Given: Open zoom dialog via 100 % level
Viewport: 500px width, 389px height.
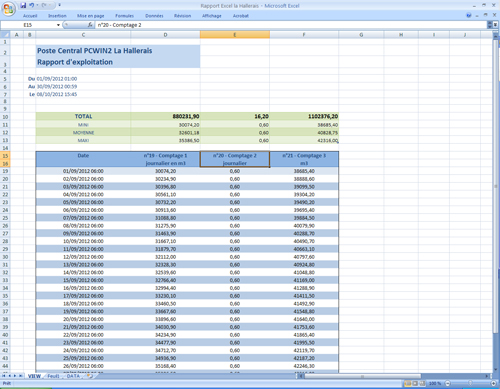Looking at the screenshot, I should point(435,384).
